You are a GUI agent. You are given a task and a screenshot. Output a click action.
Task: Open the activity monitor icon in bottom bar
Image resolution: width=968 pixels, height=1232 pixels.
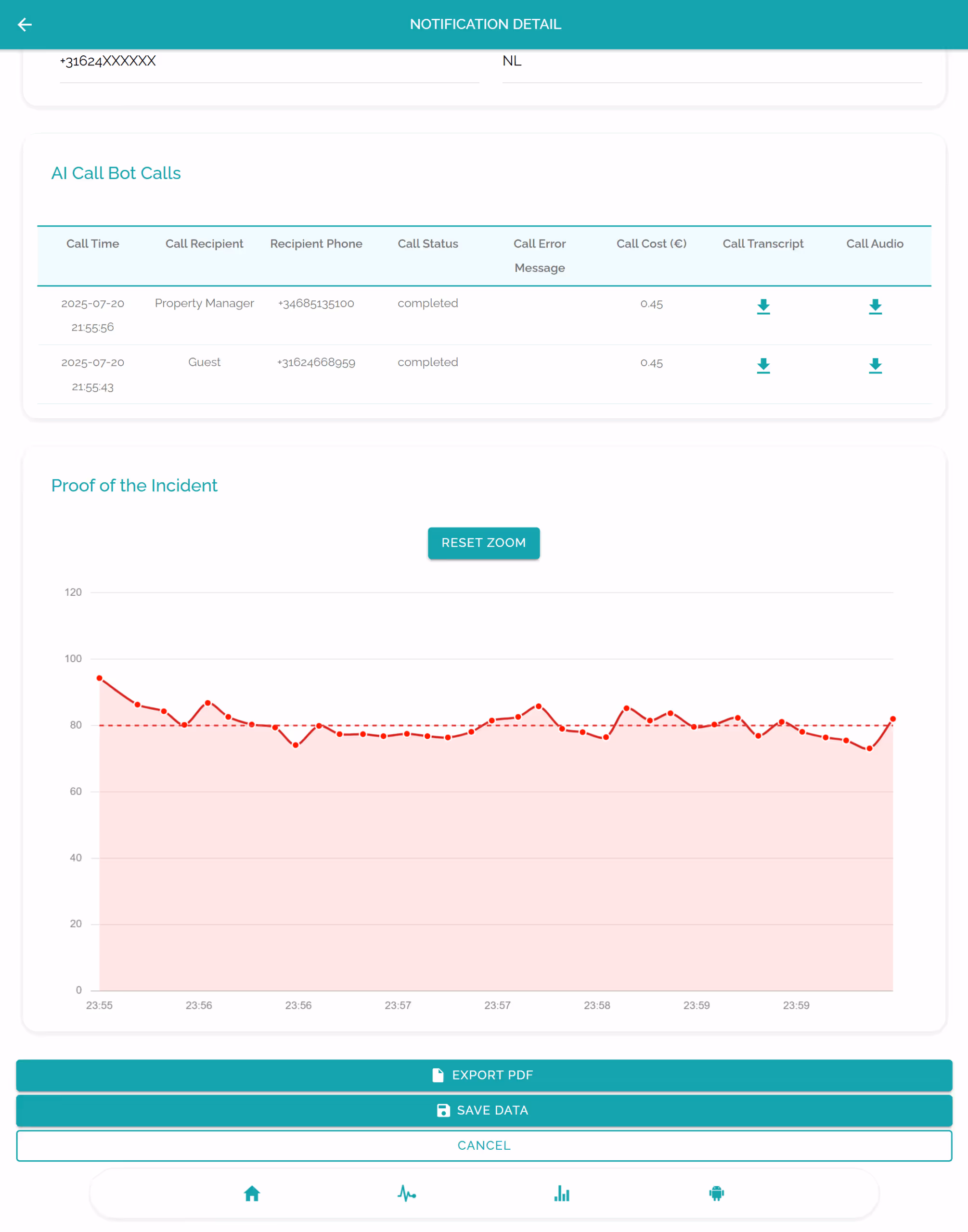coord(406,1193)
